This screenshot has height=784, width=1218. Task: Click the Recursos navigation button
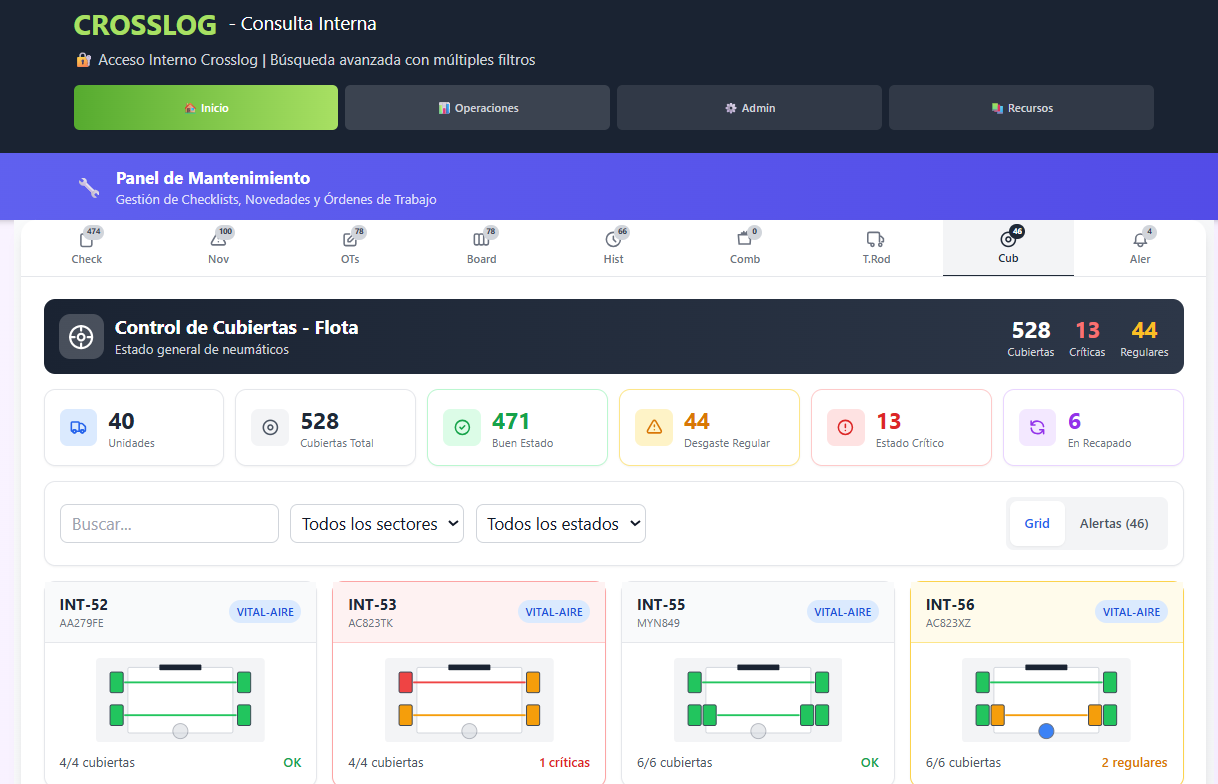pyautogui.click(x=1021, y=108)
